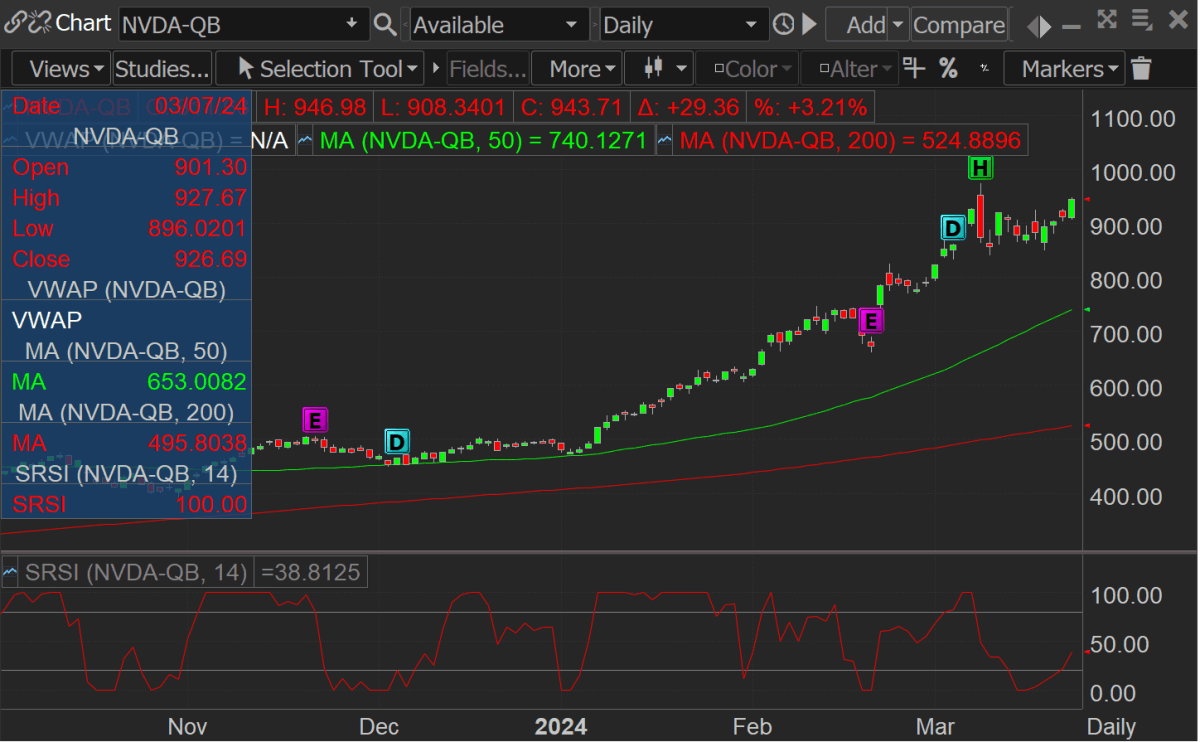
Task: Click the left-right arrows icon after Compare
Action: click(x=1040, y=26)
